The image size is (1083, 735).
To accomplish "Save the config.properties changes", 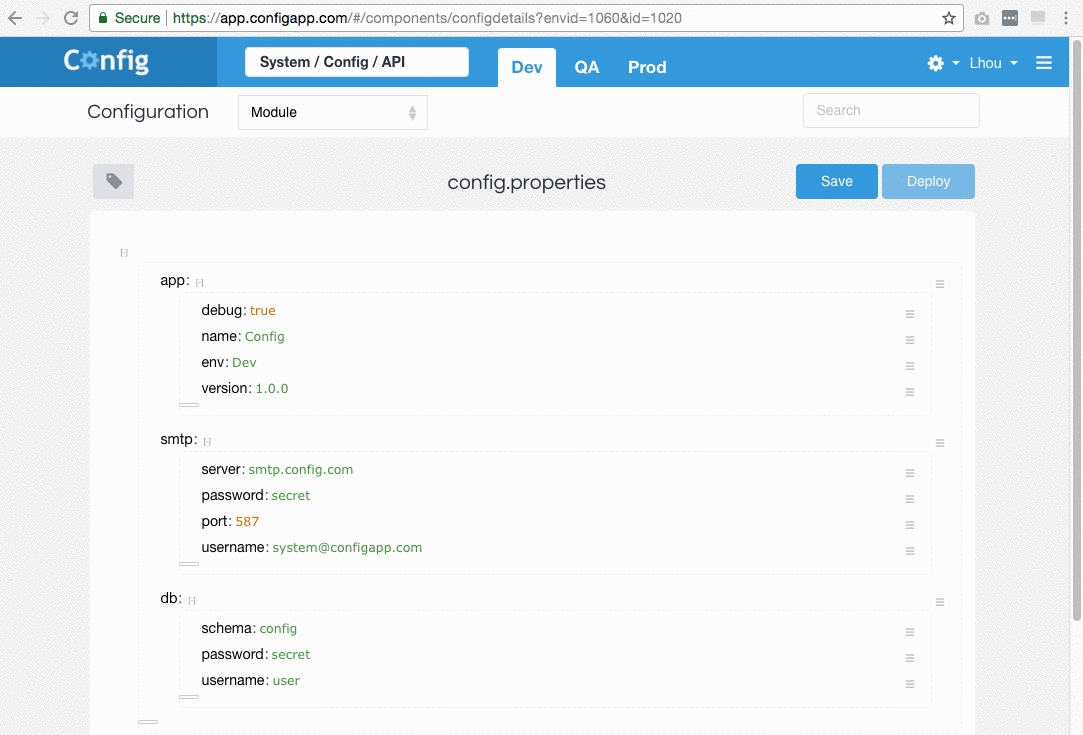I will pos(836,181).
